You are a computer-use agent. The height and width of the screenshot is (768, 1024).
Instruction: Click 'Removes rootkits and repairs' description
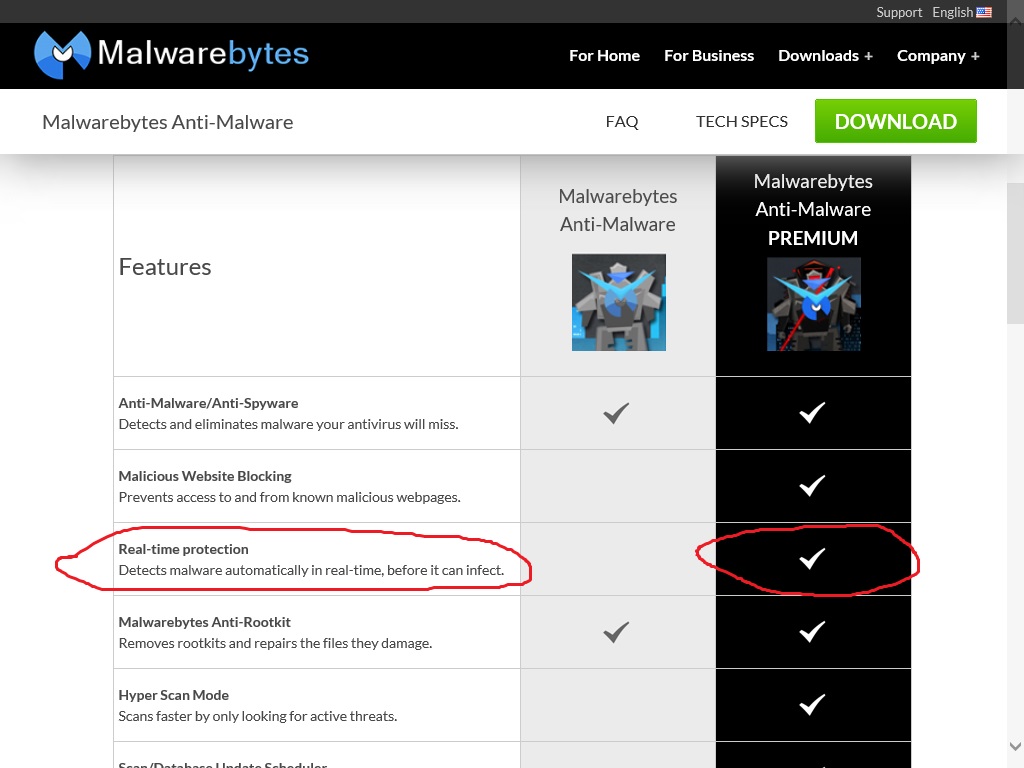(275, 644)
